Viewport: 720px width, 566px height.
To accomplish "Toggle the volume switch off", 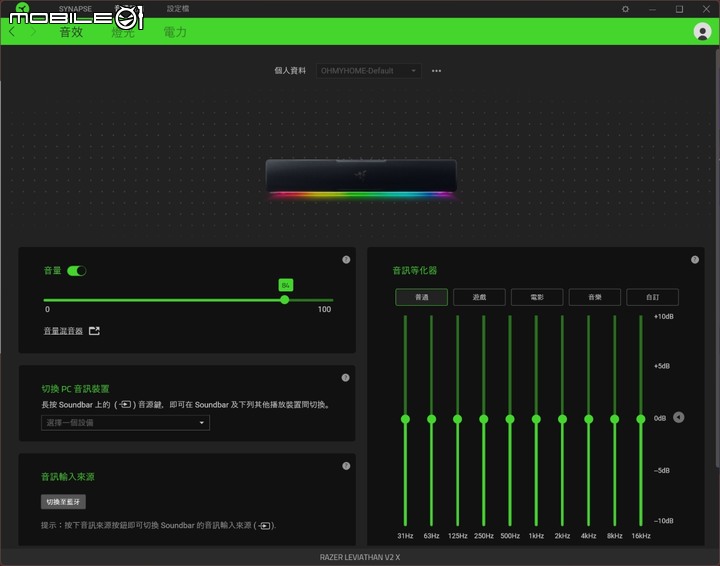I will [x=76, y=271].
